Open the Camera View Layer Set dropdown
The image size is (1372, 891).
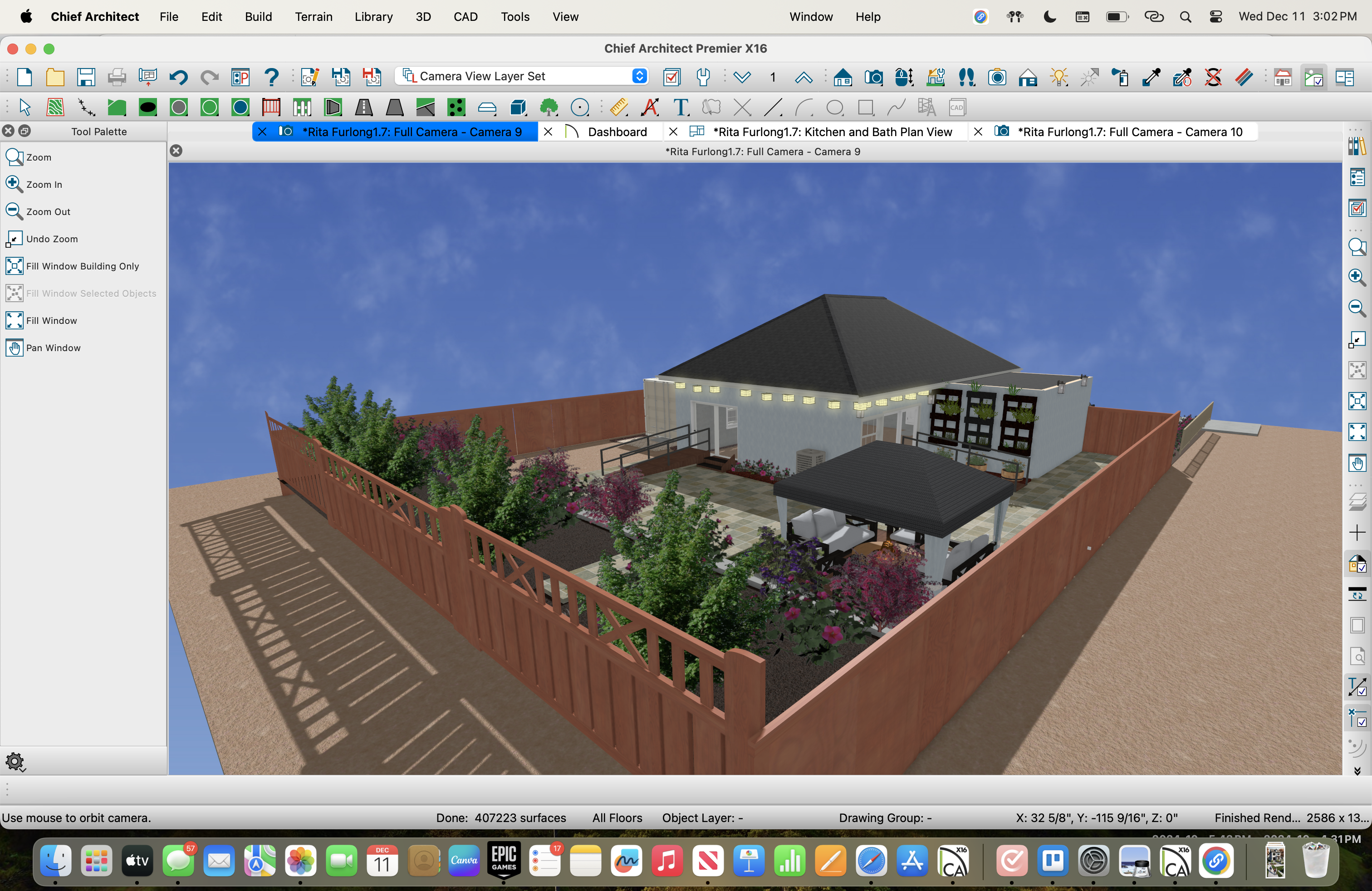pyautogui.click(x=522, y=76)
